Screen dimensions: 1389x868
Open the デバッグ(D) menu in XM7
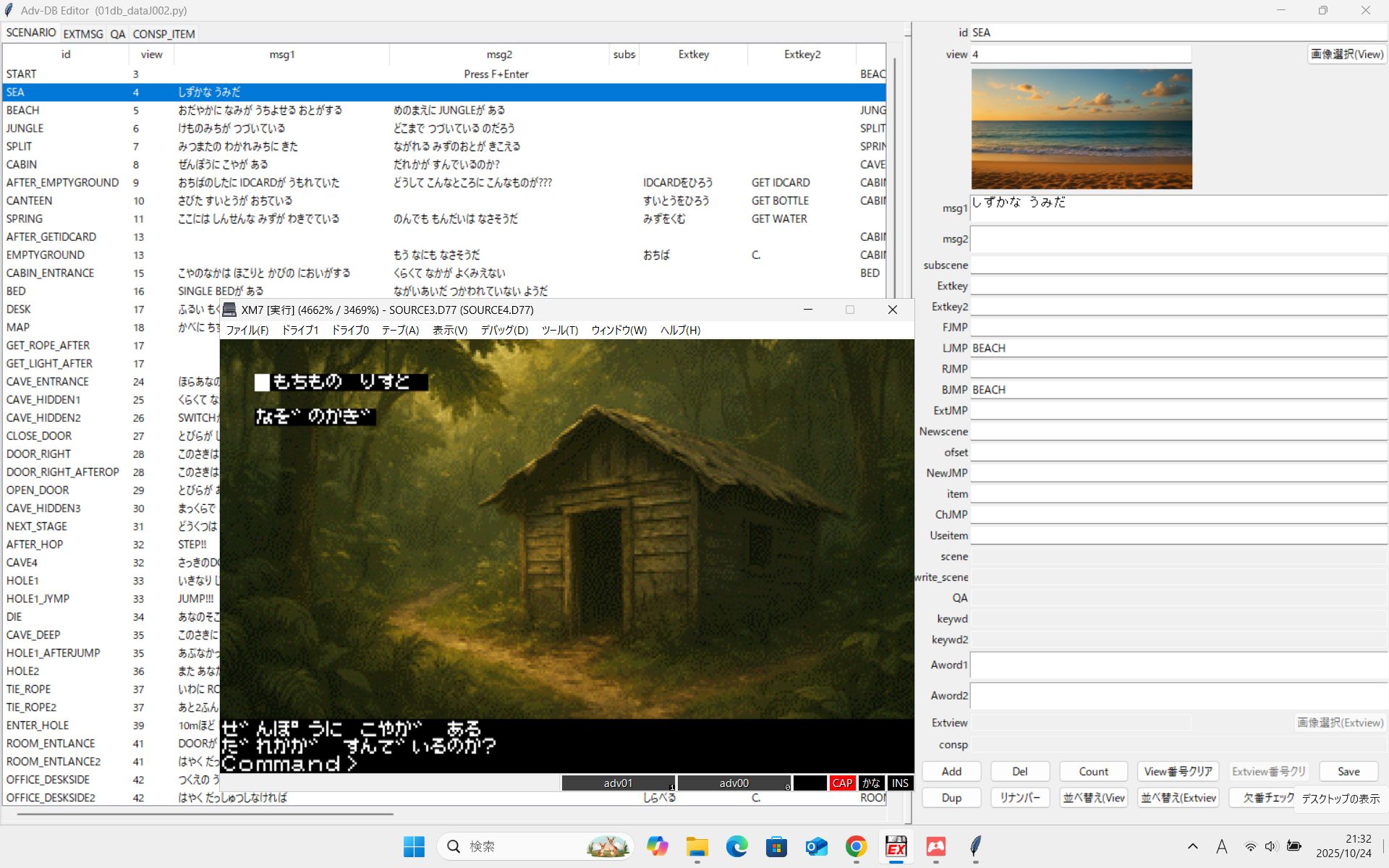504,330
